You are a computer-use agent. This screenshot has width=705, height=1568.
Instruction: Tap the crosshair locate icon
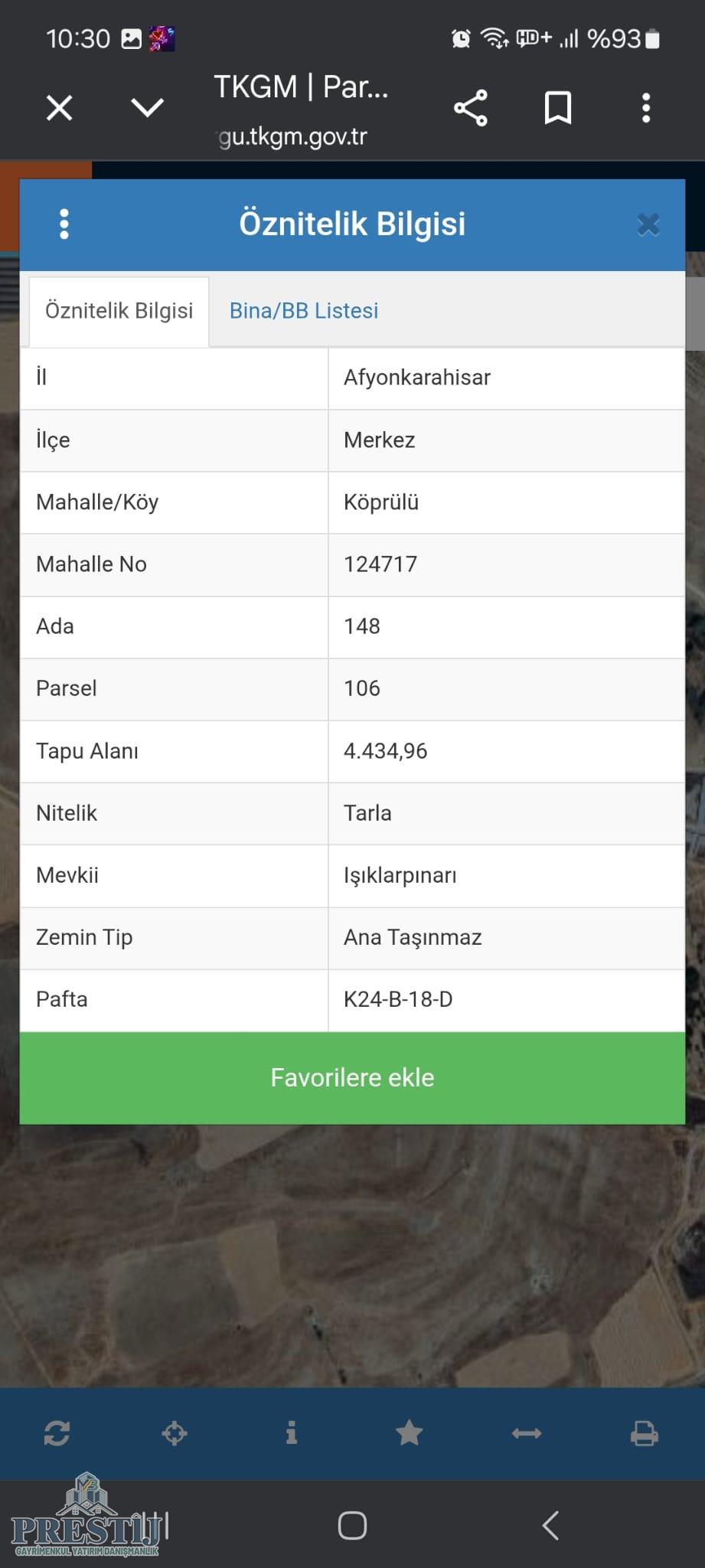[175, 1432]
